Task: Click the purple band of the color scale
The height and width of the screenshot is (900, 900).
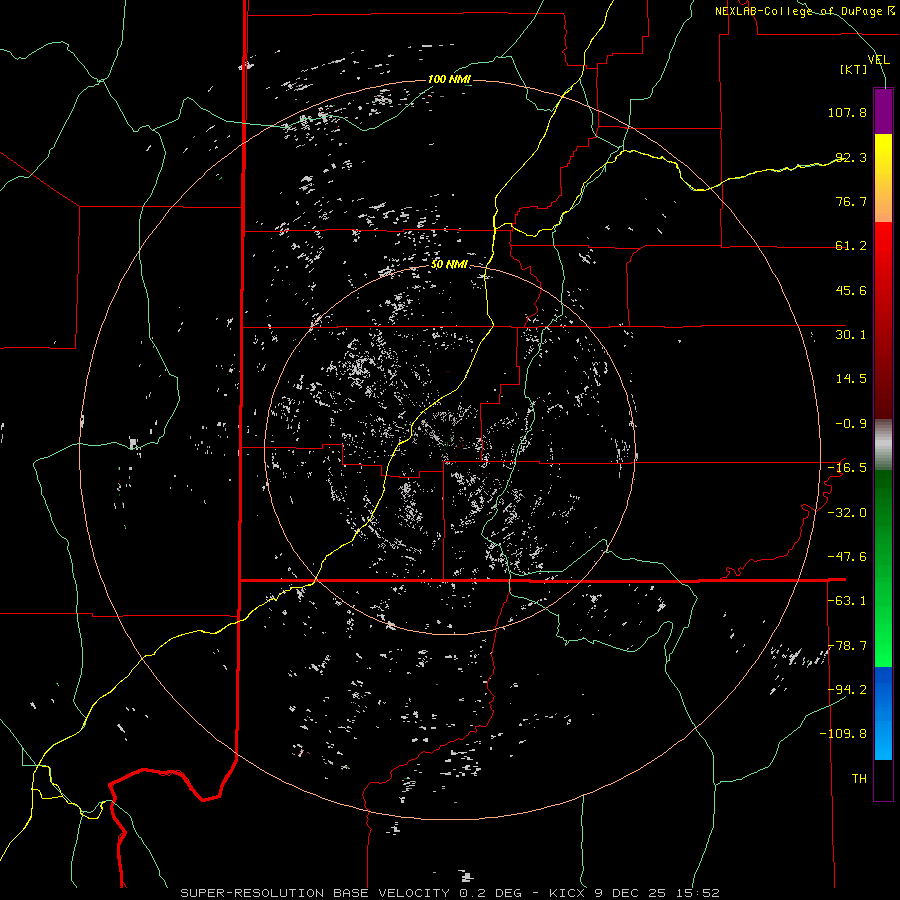Action: tap(883, 111)
